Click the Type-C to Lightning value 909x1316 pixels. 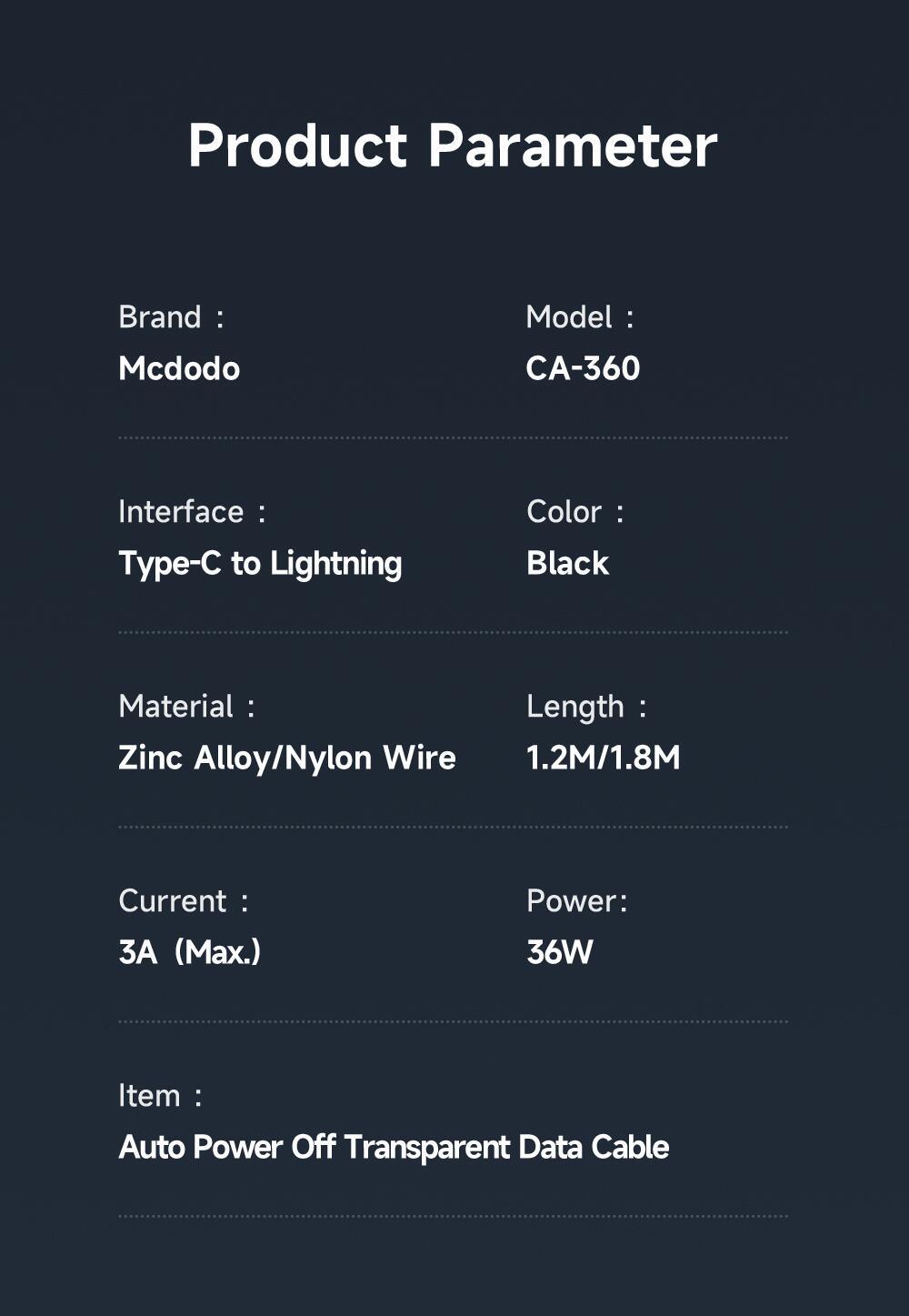[260, 564]
